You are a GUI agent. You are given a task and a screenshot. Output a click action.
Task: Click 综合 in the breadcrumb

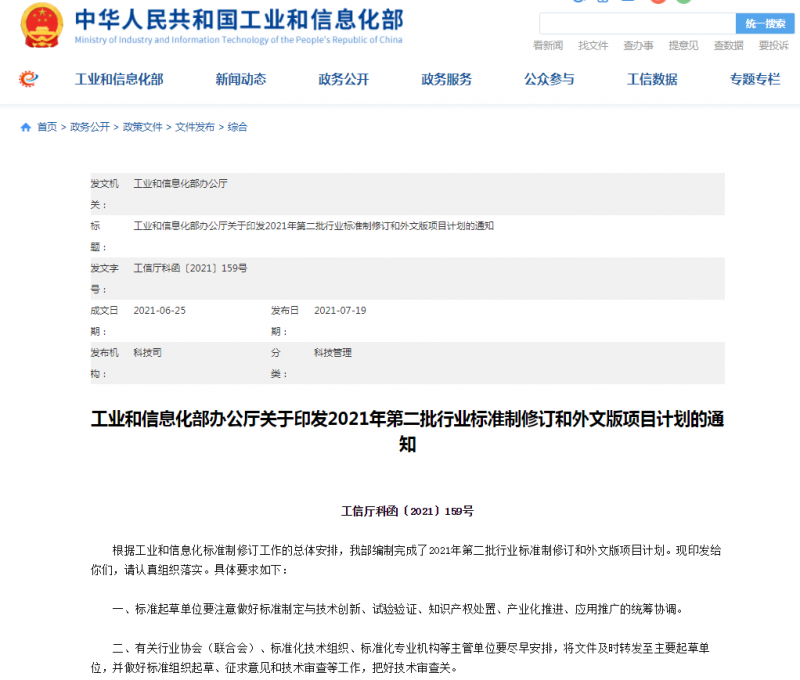237,127
